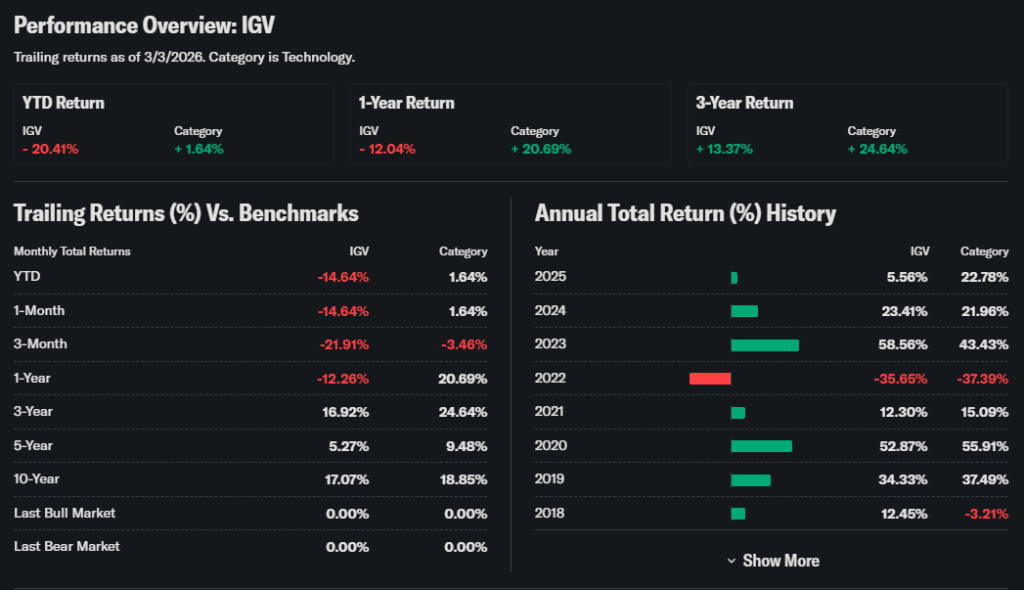Click the green 2018 return bar

[738, 514]
